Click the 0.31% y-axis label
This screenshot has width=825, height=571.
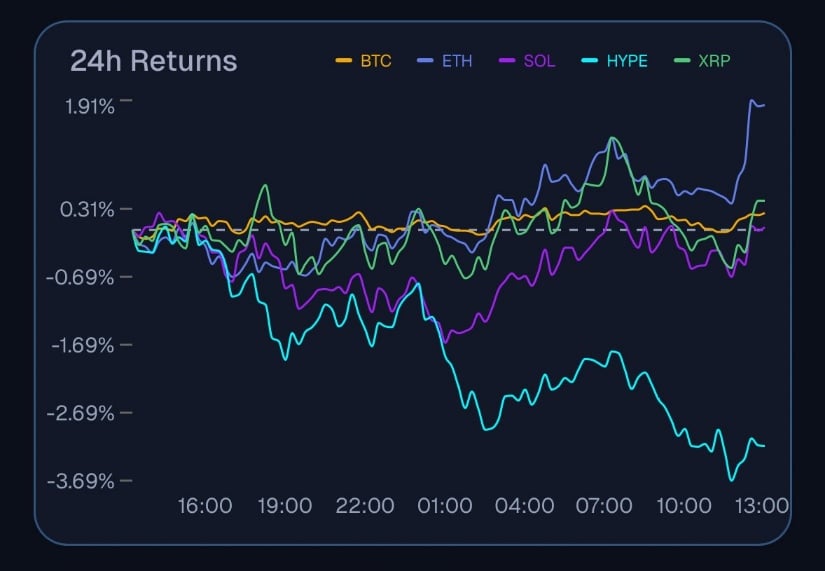coord(87,210)
